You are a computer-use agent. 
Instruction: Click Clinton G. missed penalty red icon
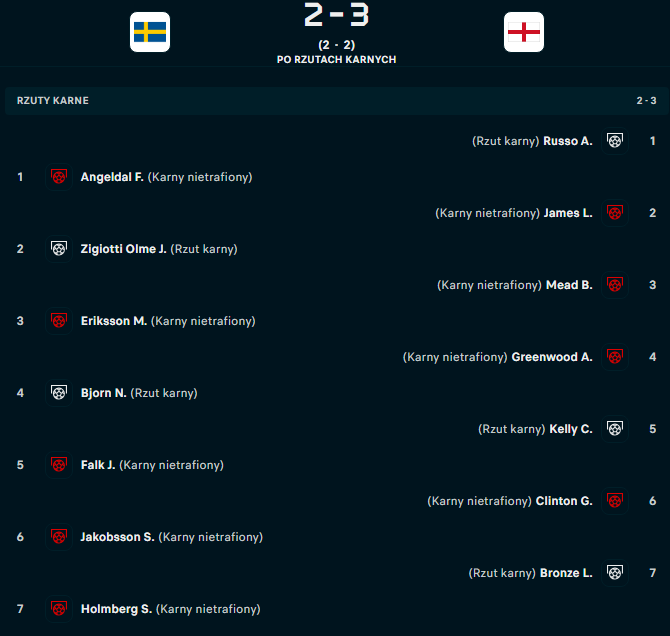(x=615, y=501)
